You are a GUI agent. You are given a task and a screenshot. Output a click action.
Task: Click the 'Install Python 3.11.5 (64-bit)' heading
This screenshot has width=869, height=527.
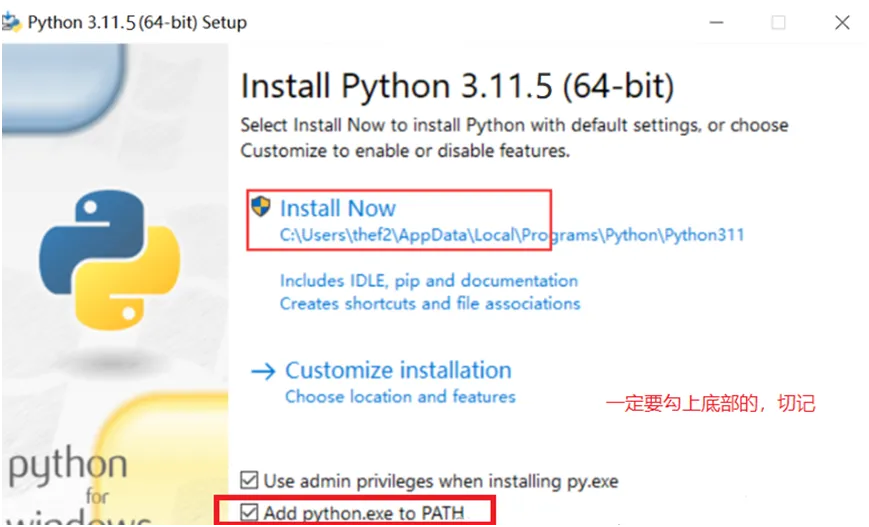(x=457, y=86)
